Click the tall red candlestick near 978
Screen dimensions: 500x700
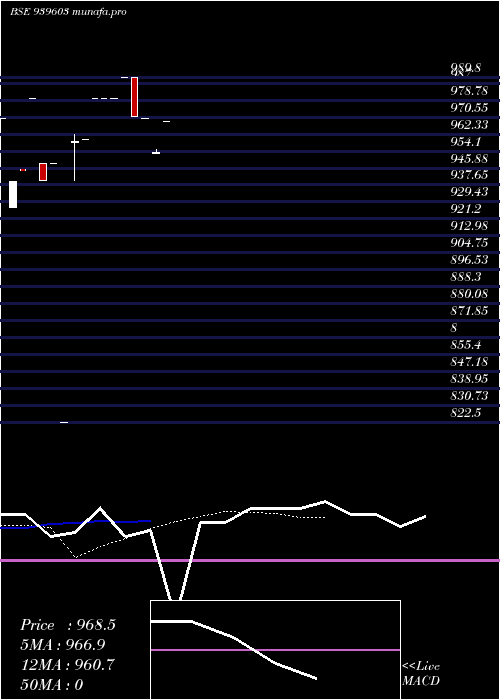[x=134, y=97]
